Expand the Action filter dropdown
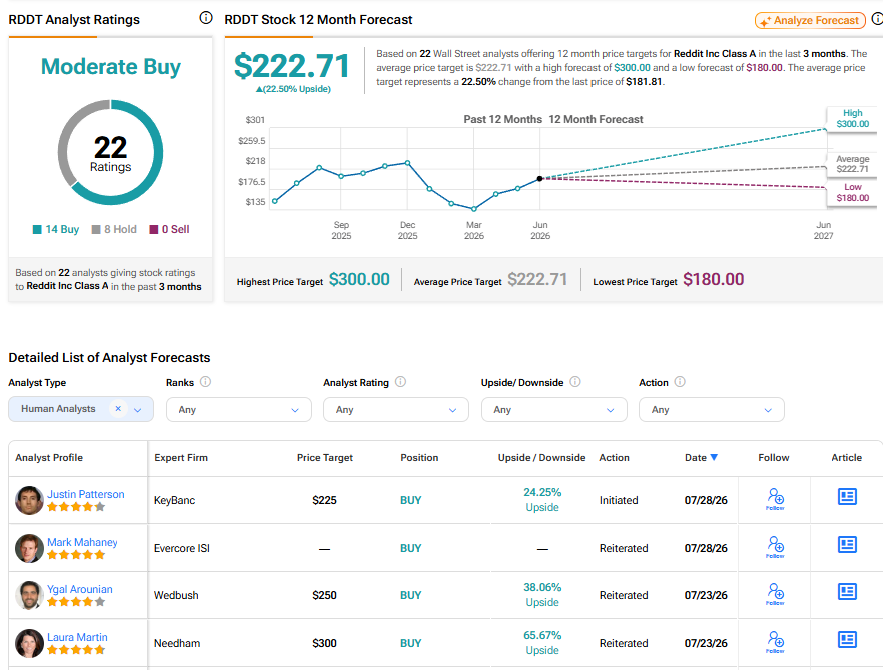 tap(711, 410)
